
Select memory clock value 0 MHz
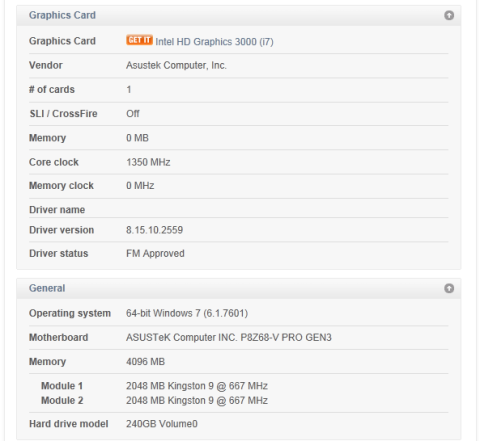point(140,186)
